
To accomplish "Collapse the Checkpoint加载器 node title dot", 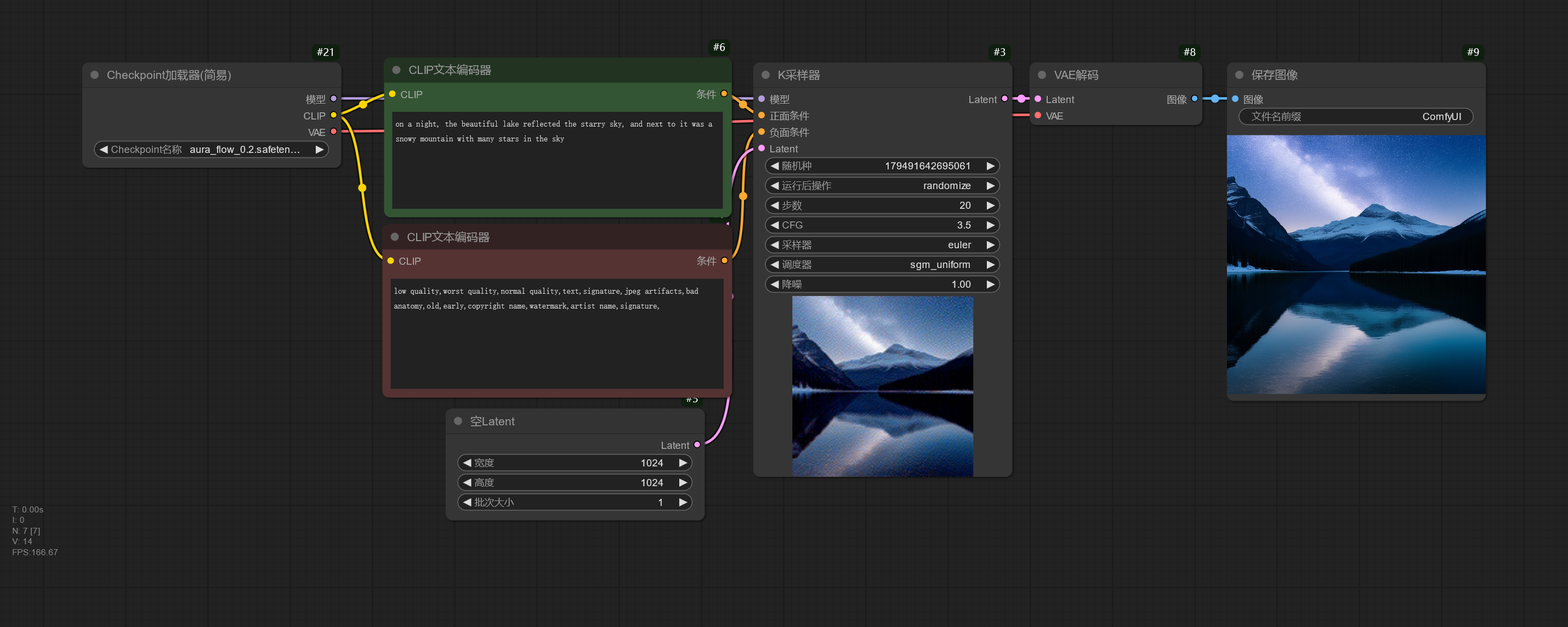I will [94, 75].
